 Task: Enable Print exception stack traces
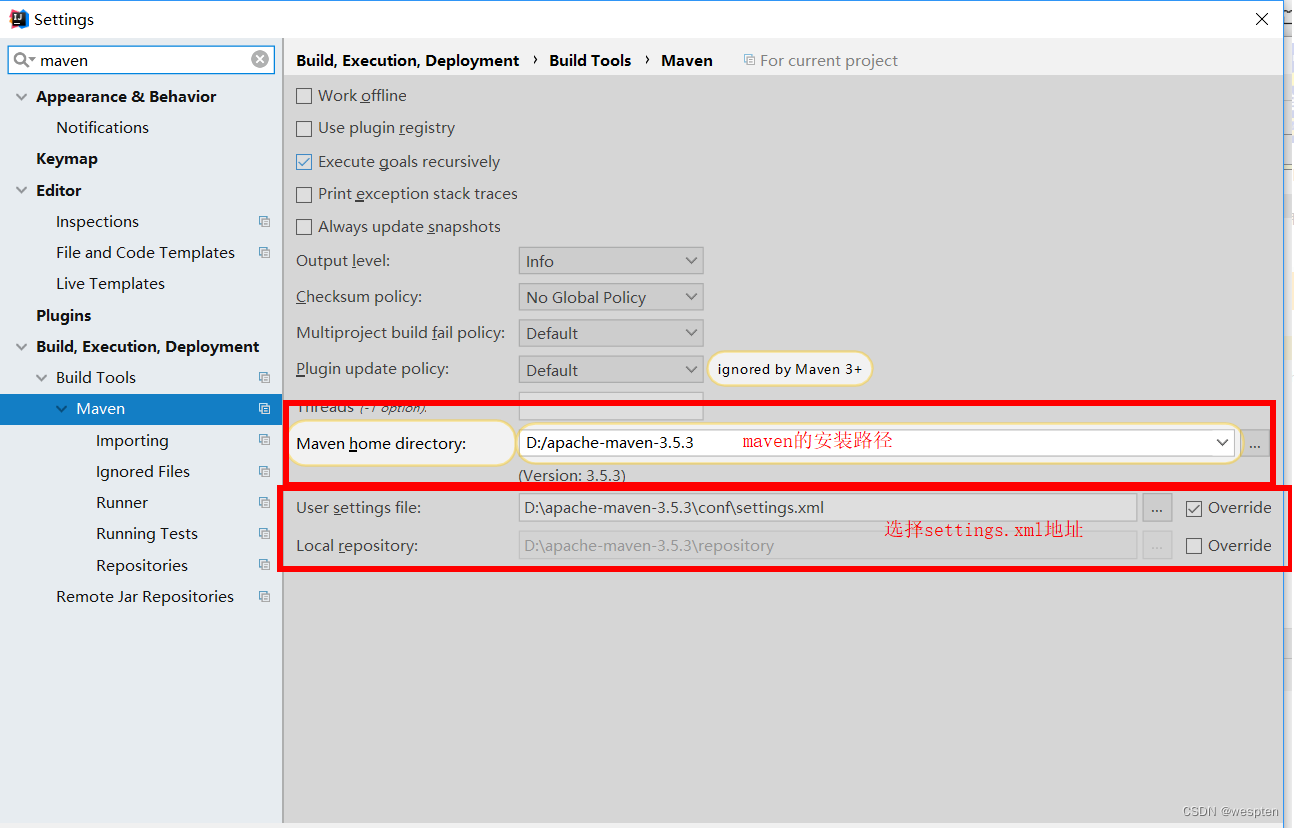[304, 194]
